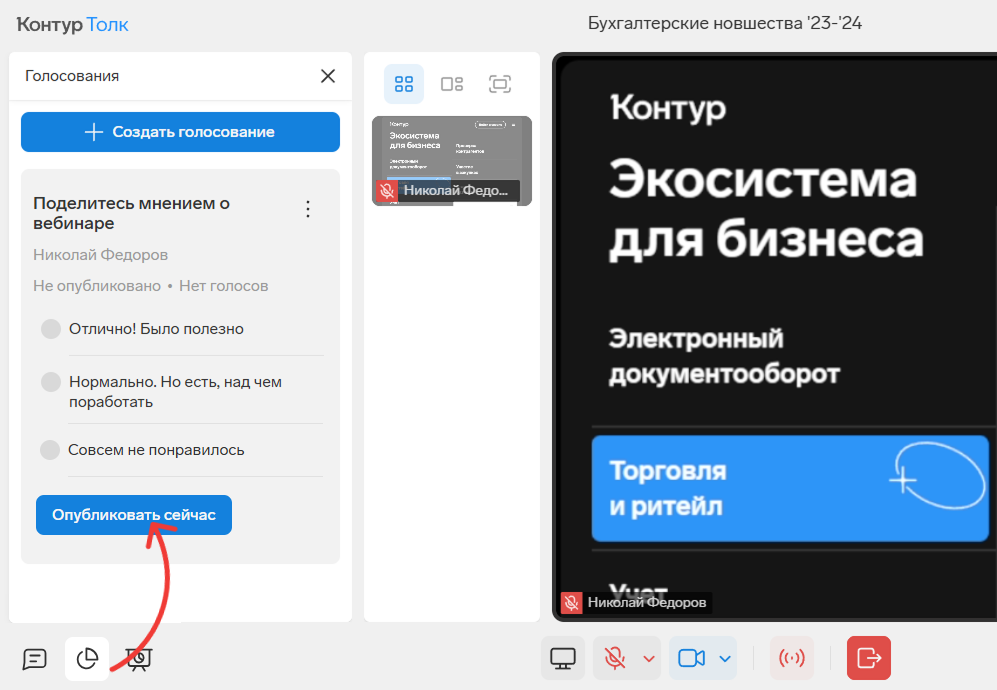Image resolution: width=997 pixels, height=690 pixels.
Task: Open the whiteboard presentation icon
Action: coord(138,659)
